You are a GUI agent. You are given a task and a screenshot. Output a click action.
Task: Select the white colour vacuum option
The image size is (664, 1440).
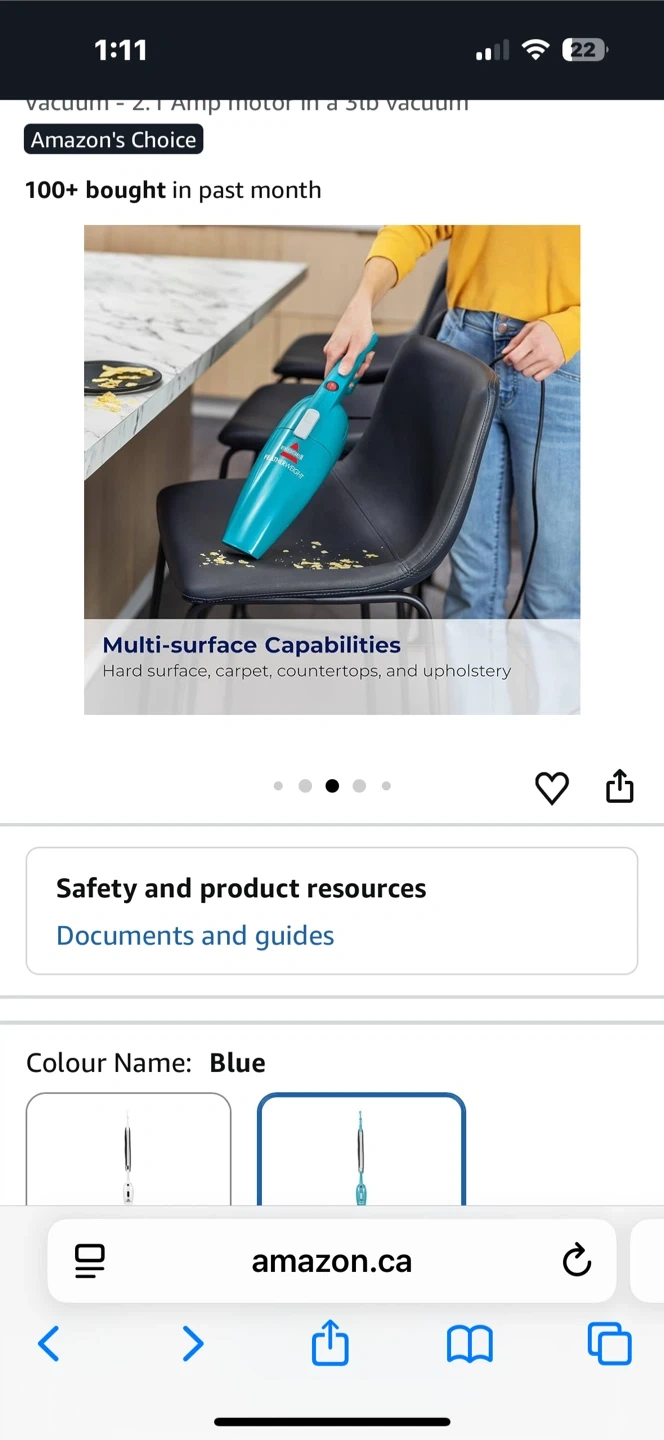tap(128, 1150)
